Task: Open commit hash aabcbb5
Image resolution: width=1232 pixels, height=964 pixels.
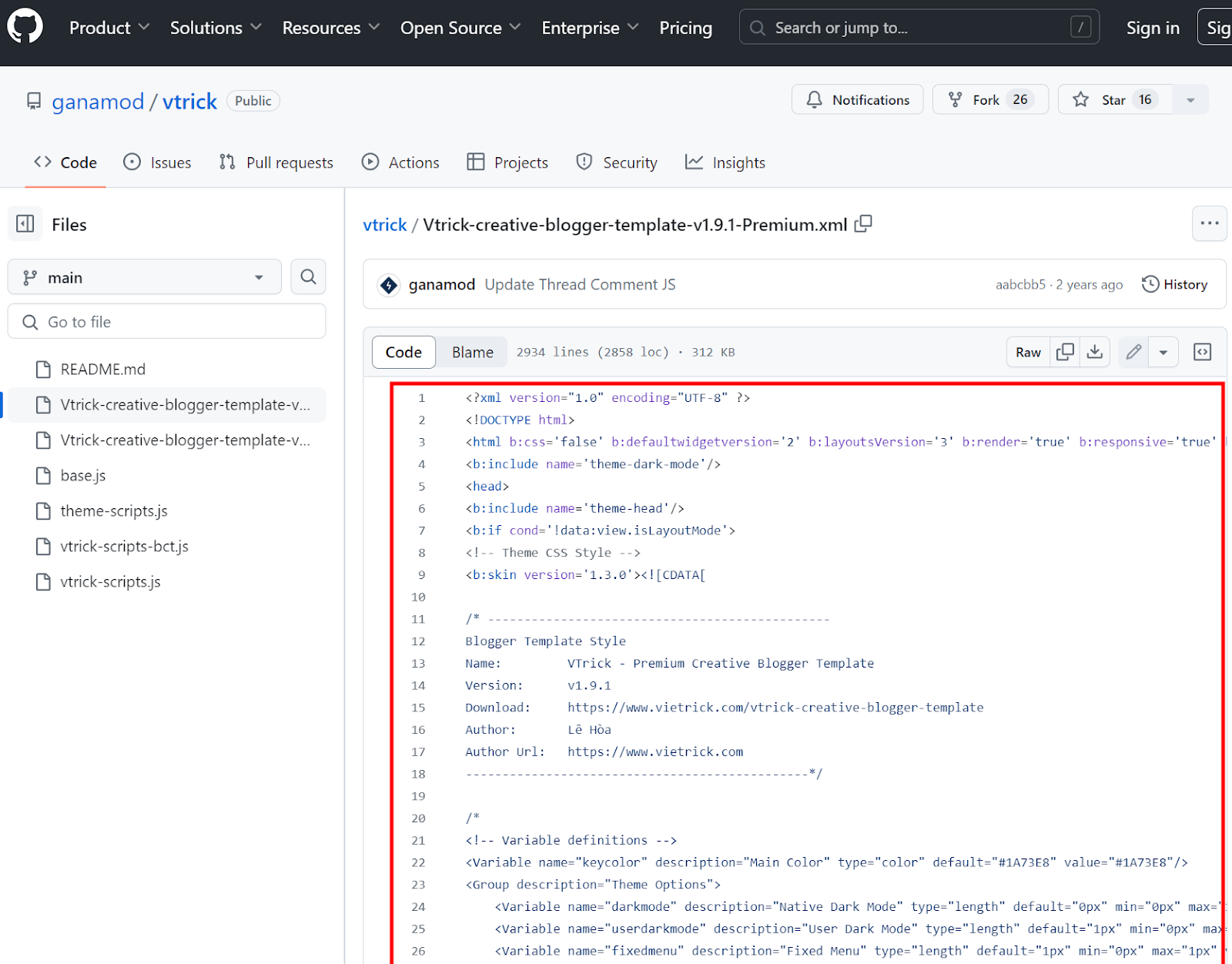Action: coord(1020,285)
